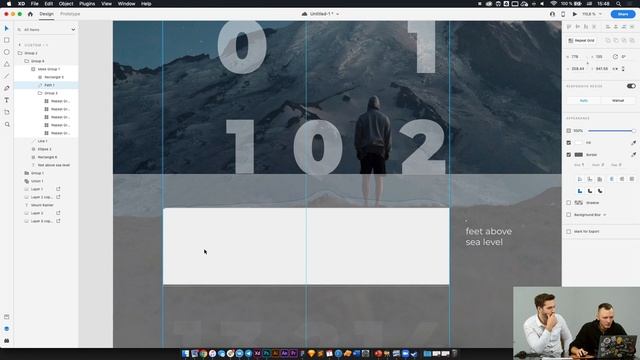Image resolution: width=640 pixels, height=360 pixels.
Task: Start the desktop preview play button
Action: click(575, 14)
